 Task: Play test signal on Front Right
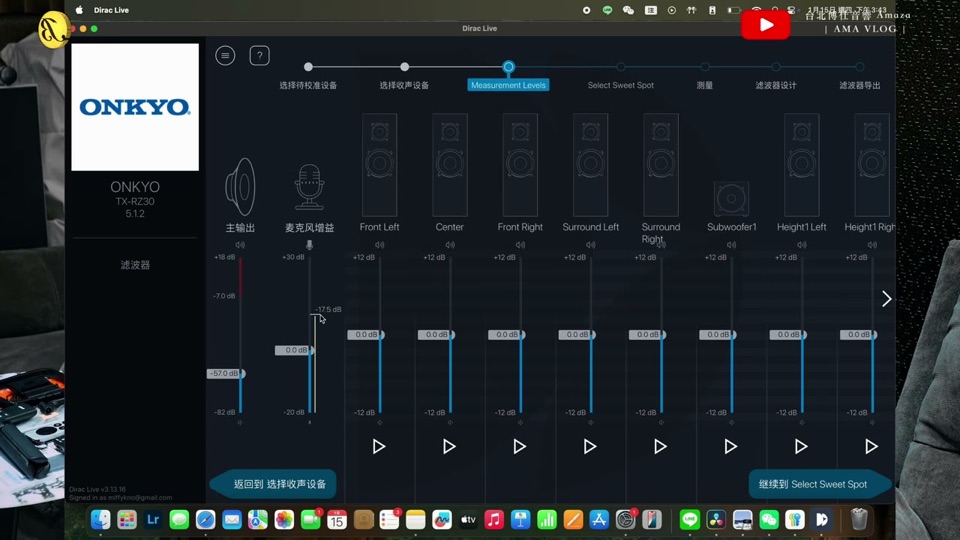tap(520, 446)
